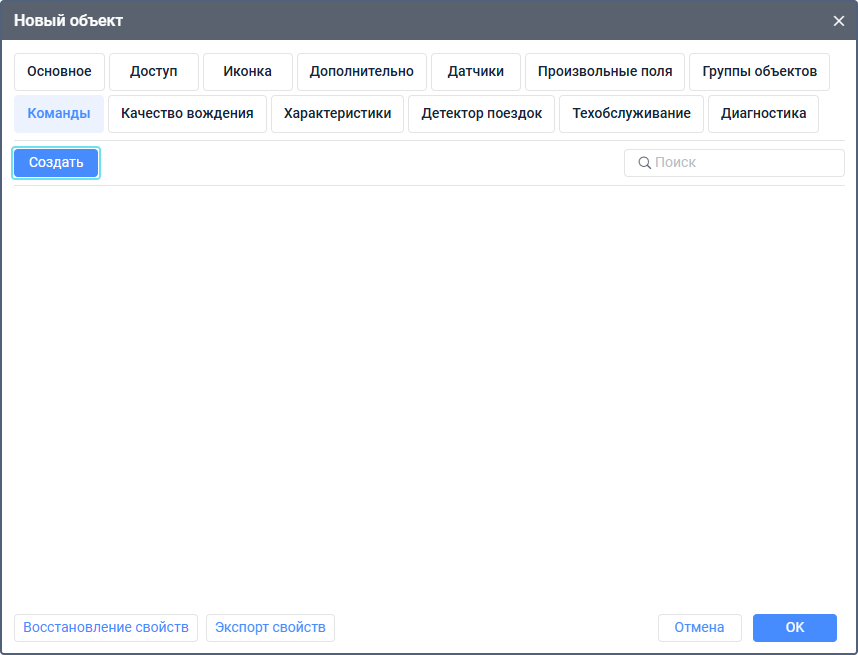Viewport: 858px width, 655px height.
Task: Open the Иконка tab
Action: tap(248, 72)
